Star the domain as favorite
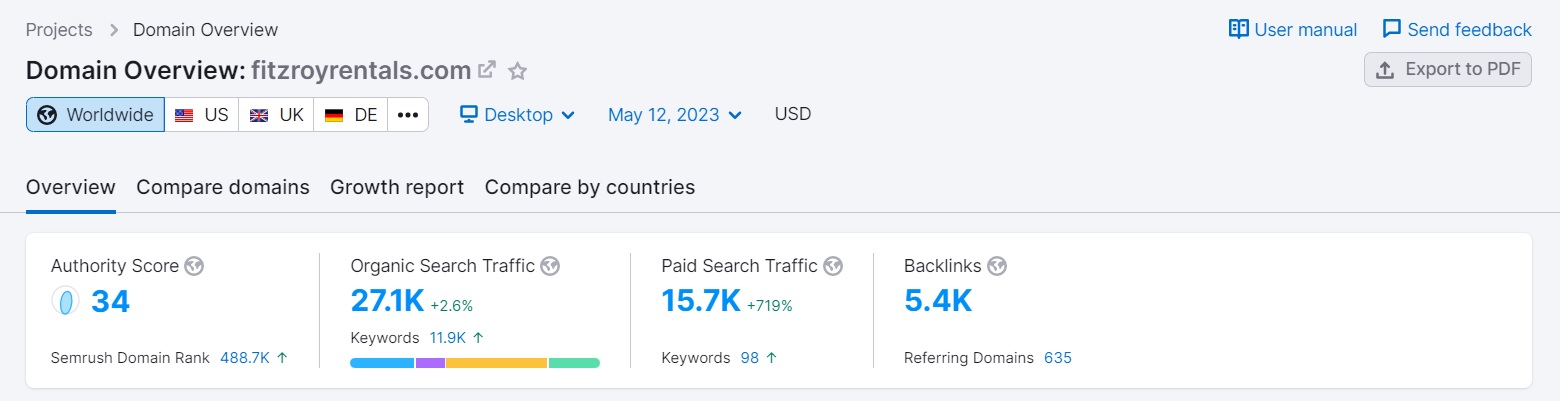The image size is (1560, 401). (517, 71)
